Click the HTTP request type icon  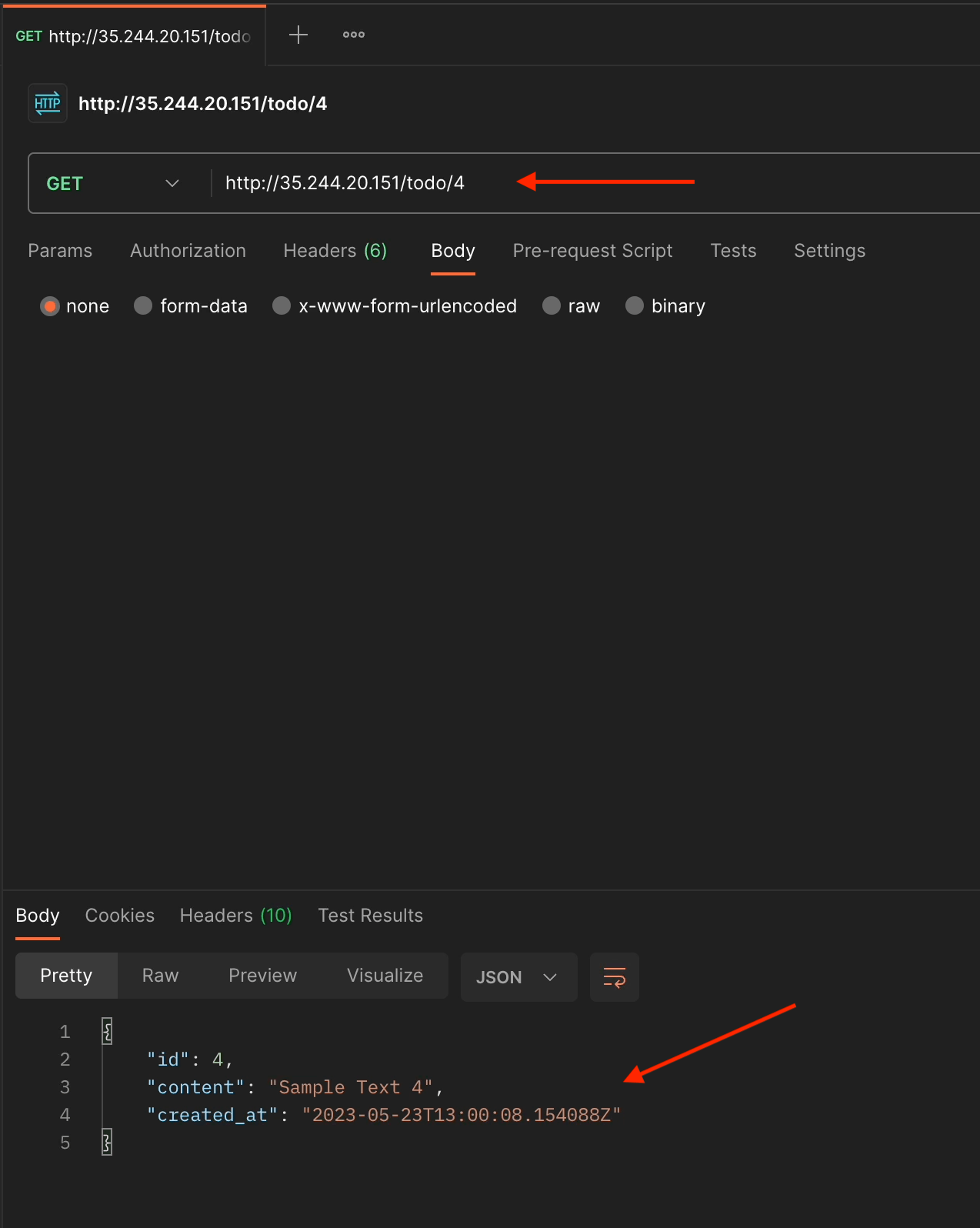48,103
